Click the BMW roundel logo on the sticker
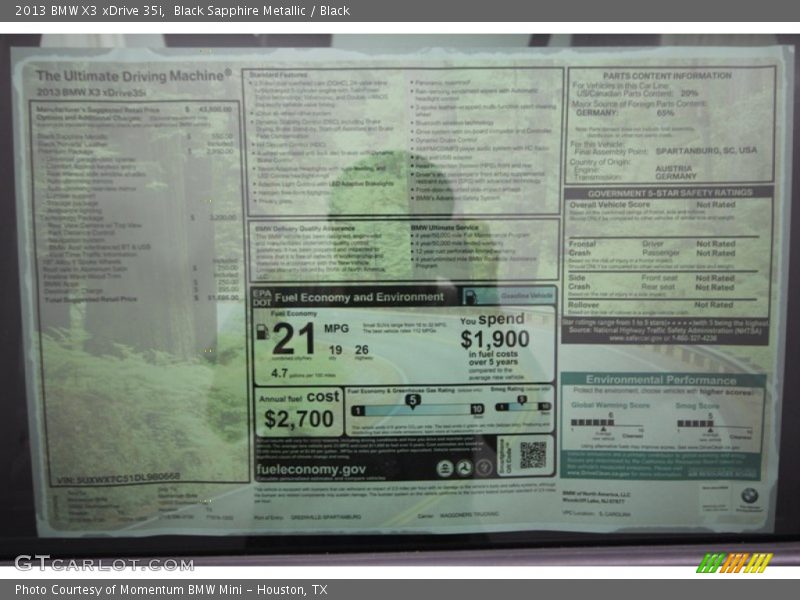Viewport: 800px width, 600px height. 749,495
